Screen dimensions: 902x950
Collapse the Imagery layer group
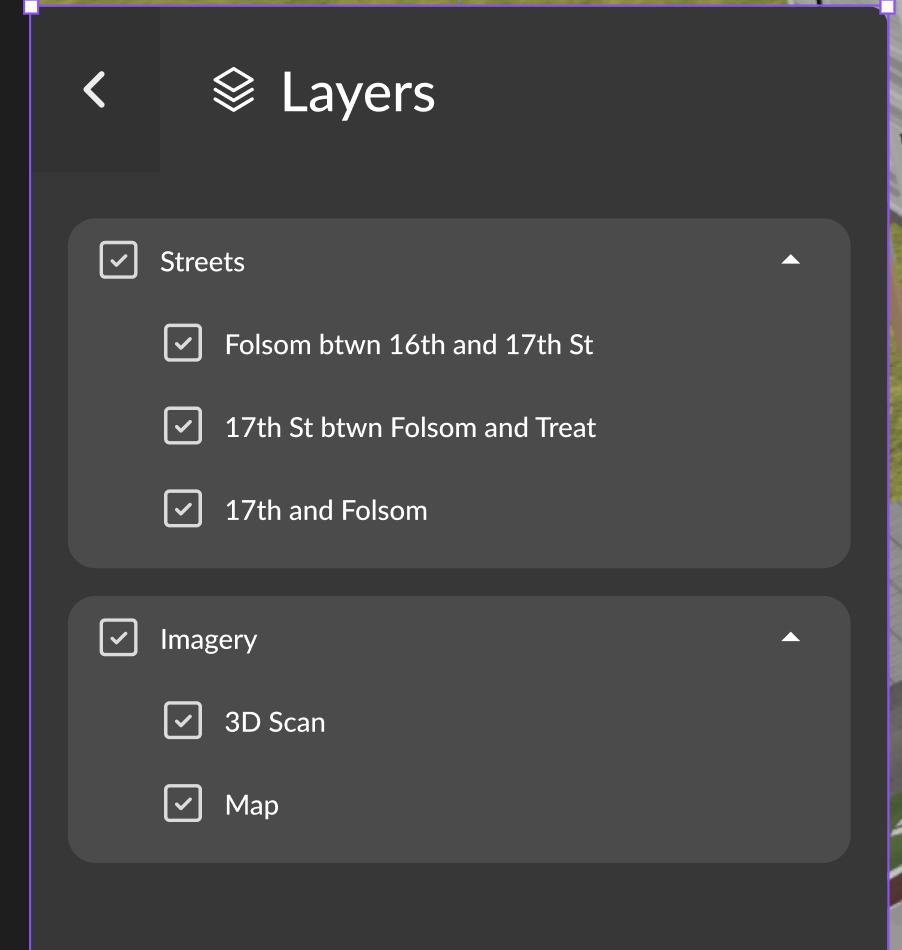tap(791, 637)
